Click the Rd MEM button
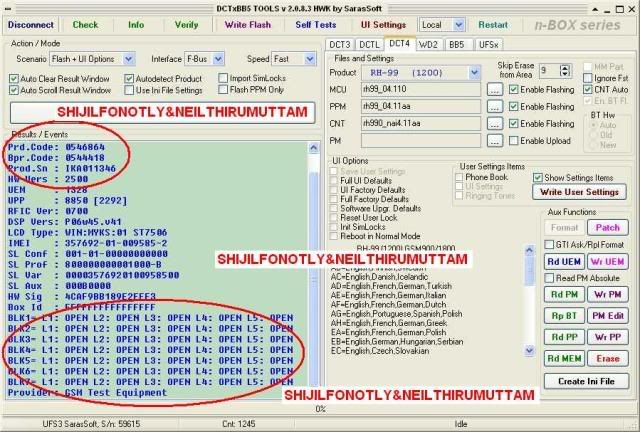 pos(564,359)
